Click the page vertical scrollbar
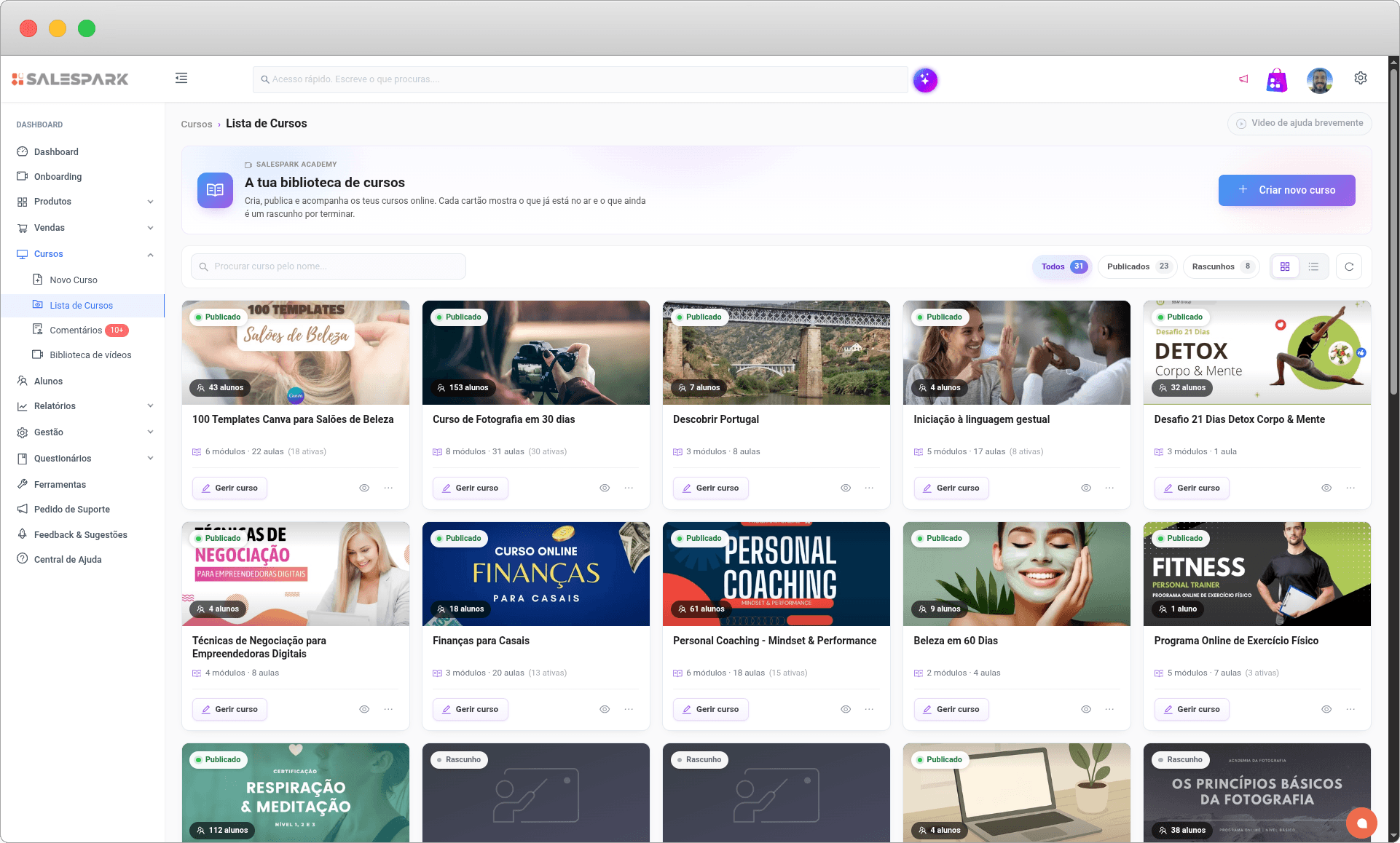 1393,233
